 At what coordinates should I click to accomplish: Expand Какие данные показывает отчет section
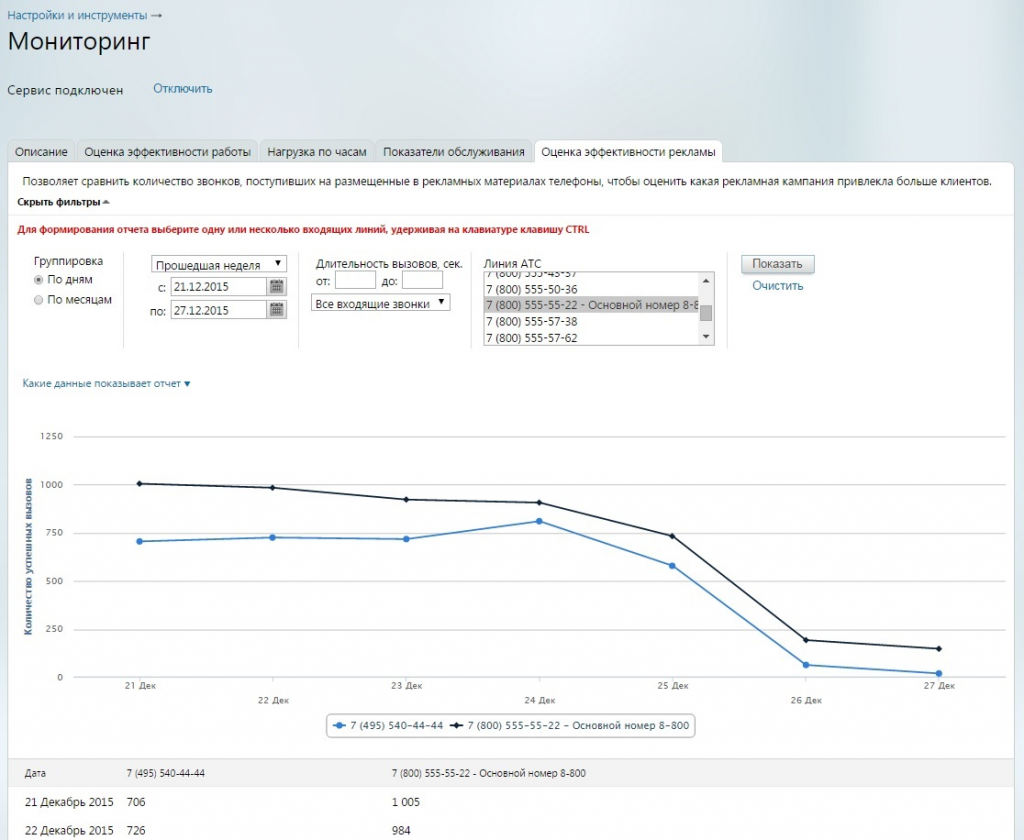click(x=106, y=383)
